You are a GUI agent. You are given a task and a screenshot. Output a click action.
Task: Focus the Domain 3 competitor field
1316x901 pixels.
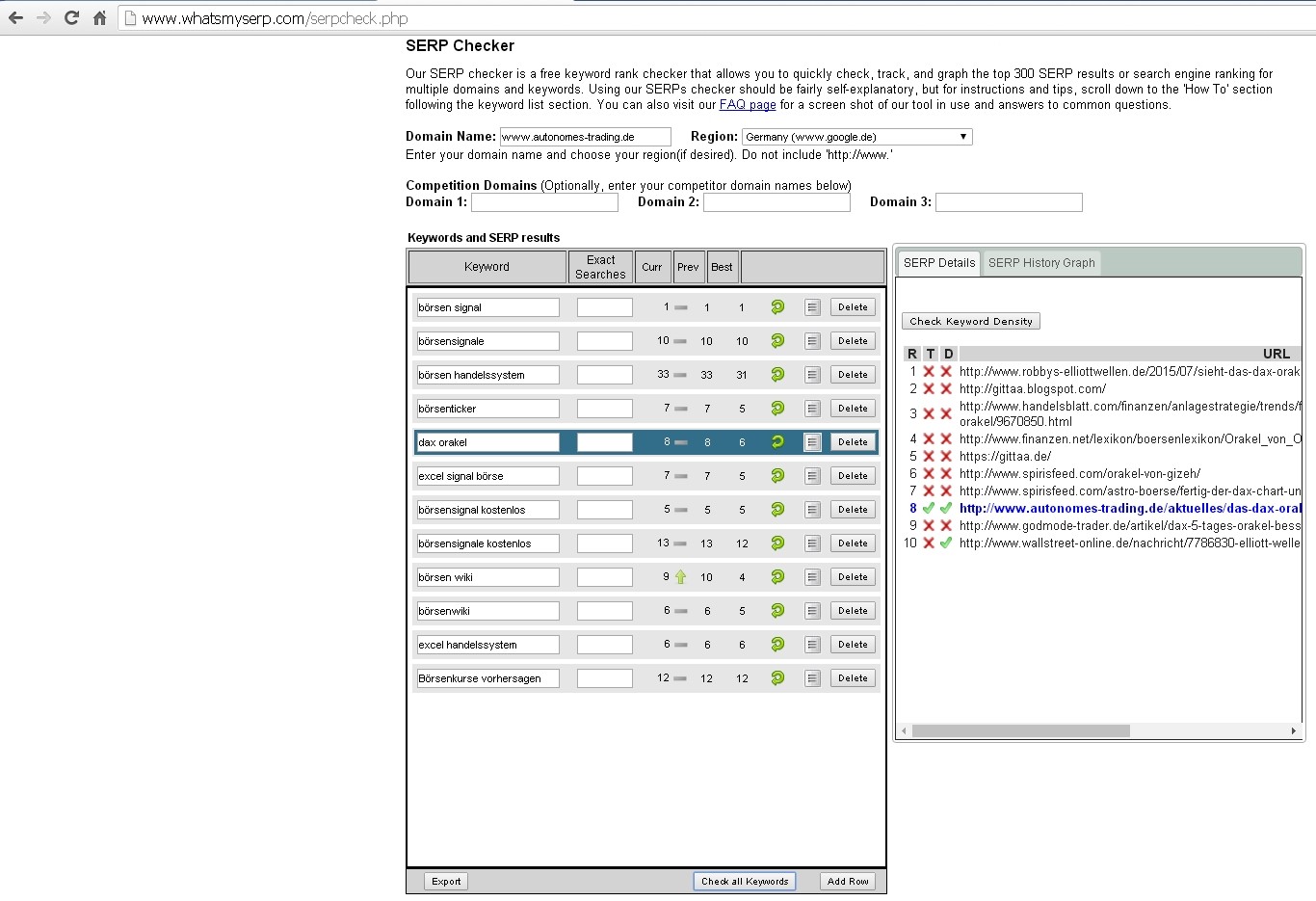[x=1009, y=202]
